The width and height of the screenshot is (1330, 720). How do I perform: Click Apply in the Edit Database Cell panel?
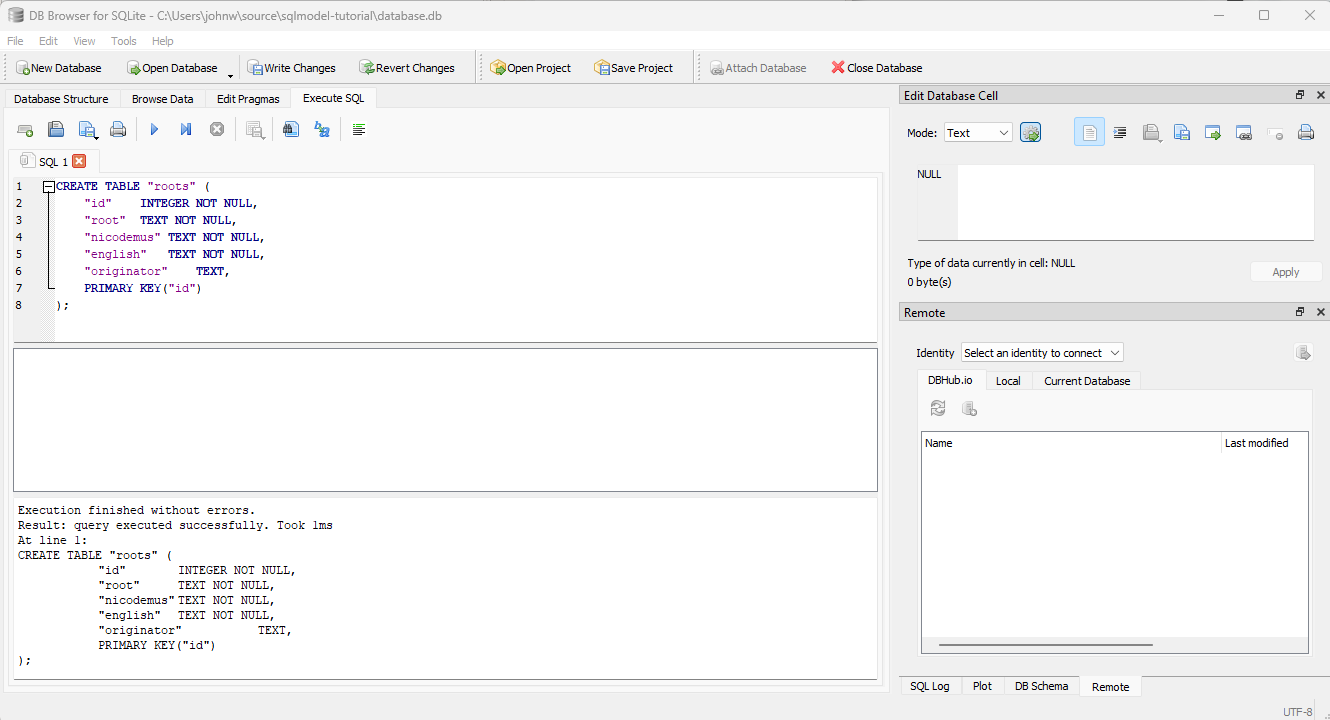click(1286, 271)
